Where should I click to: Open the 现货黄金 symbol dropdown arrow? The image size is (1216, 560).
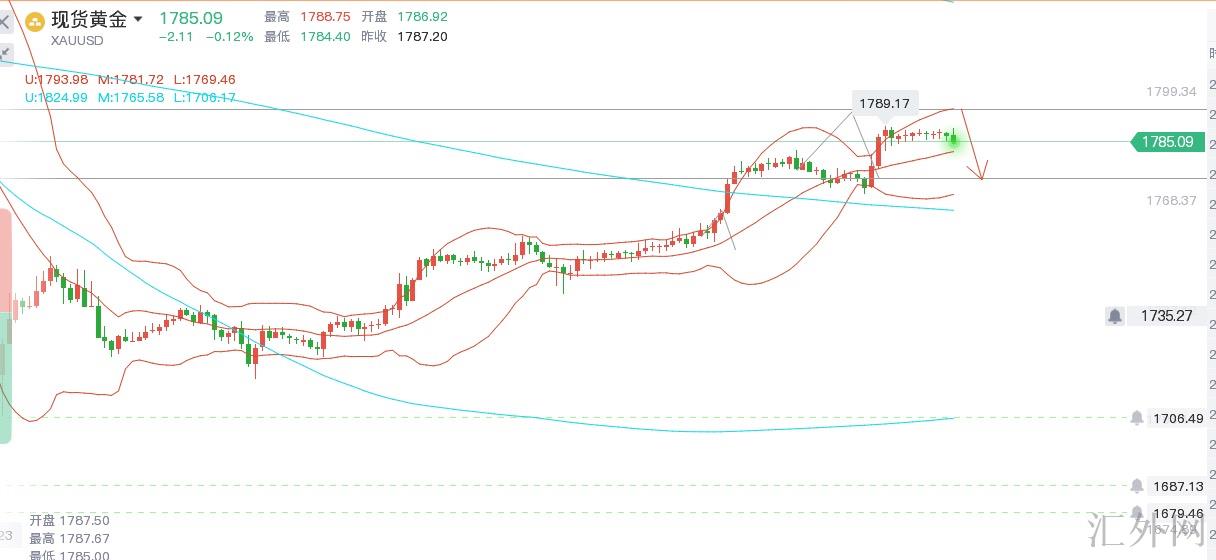pos(137,19)
